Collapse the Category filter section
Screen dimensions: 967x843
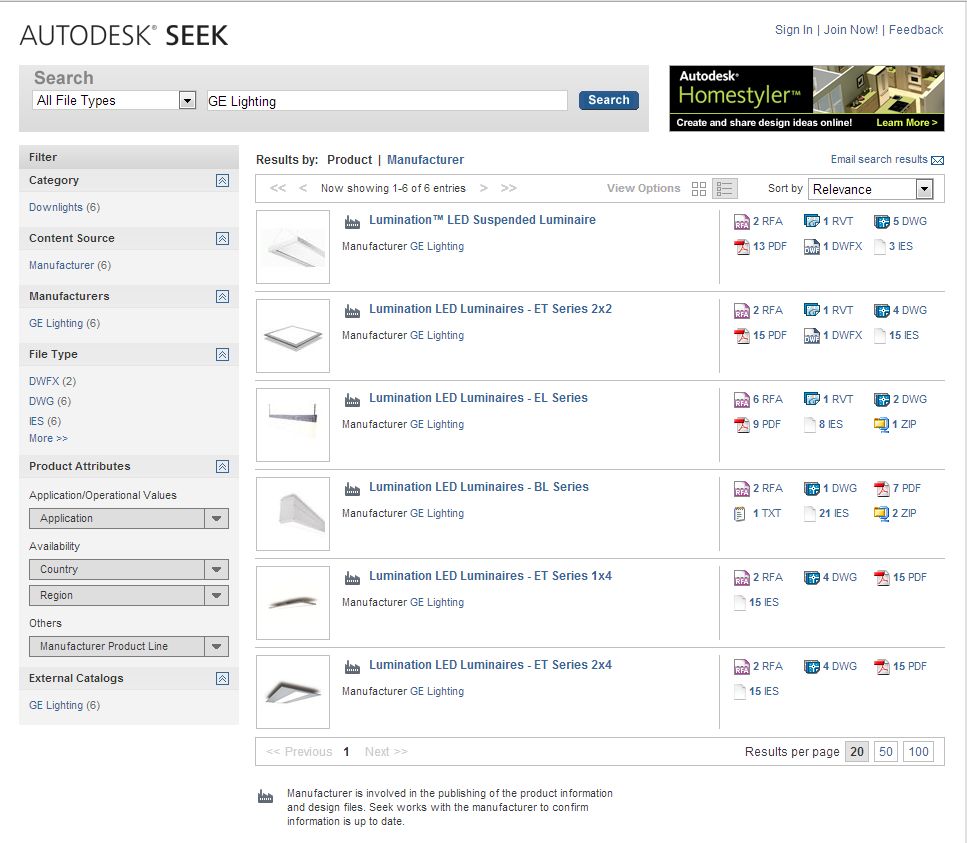click(x=223, y=180)
